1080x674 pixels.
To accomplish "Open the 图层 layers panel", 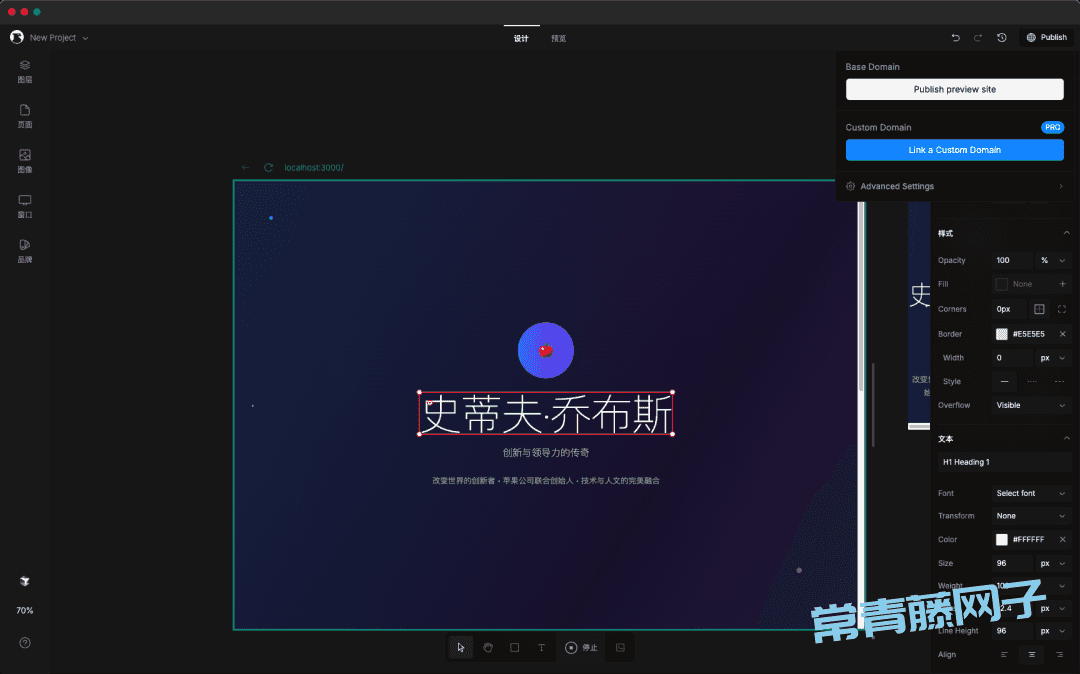I will [25, 71].
